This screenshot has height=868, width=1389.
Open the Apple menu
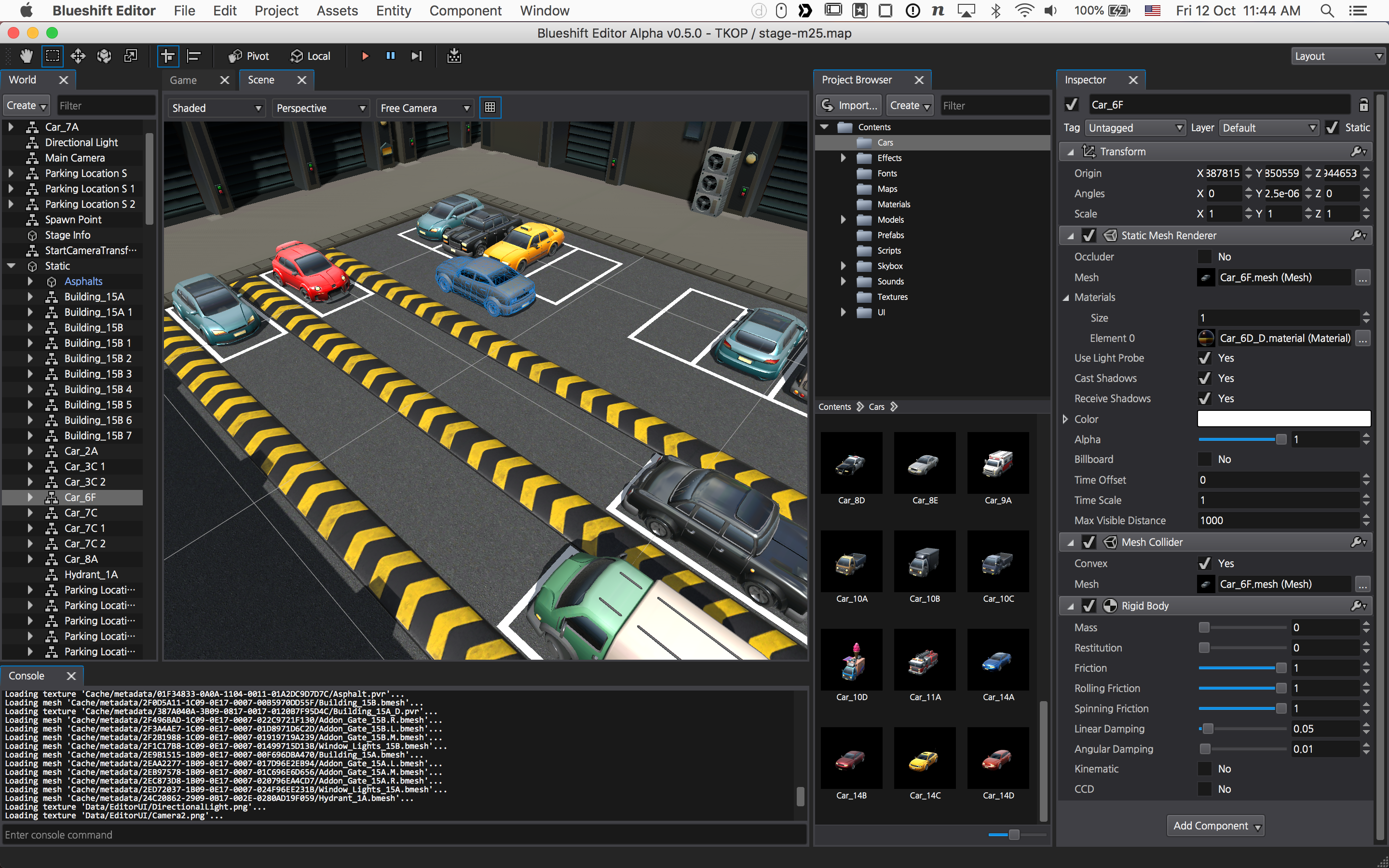27,10
